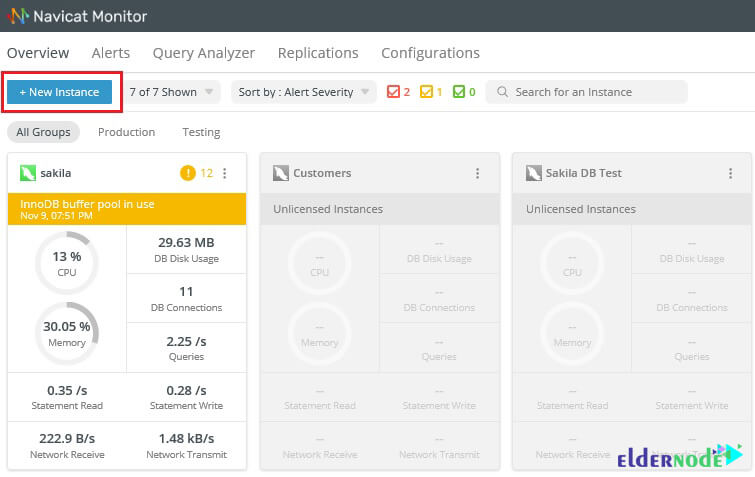Click the InnoDB buffer pool in use banner
The height and width of the screenshot is (477, 755).
point(127,209)
